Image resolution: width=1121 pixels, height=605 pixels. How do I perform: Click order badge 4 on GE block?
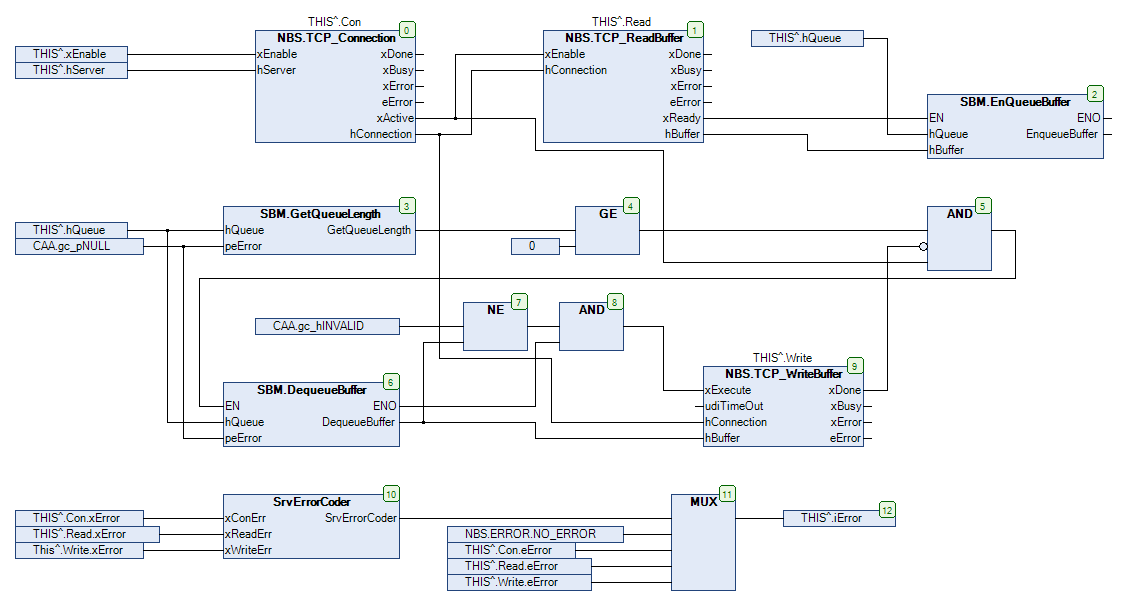(x=630, y=206)
